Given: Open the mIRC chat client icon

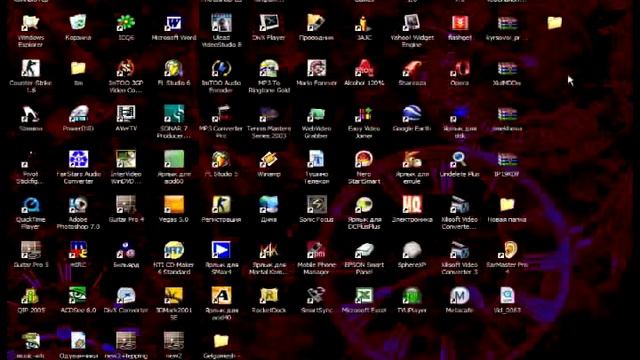Looking at the screenshot, I should coord(78,250).
